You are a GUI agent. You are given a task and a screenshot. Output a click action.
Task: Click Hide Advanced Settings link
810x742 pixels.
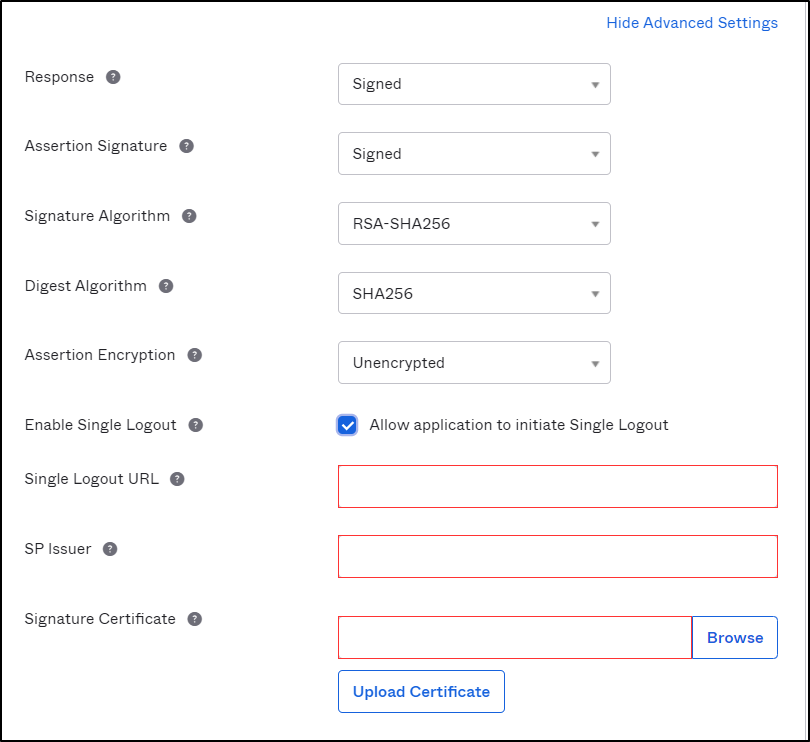692,23
